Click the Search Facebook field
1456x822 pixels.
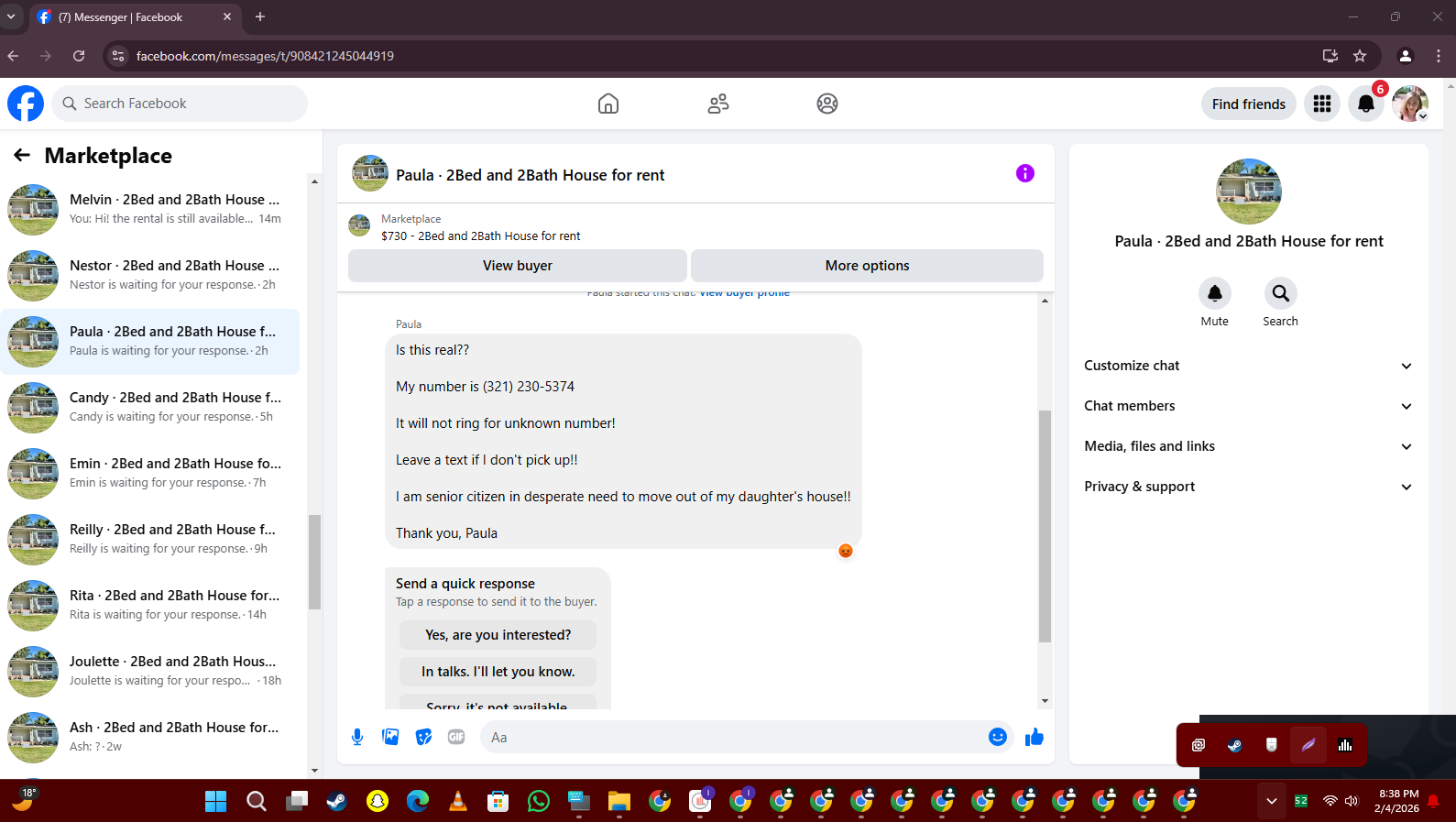pyautogui.click(x=180, y=104)
